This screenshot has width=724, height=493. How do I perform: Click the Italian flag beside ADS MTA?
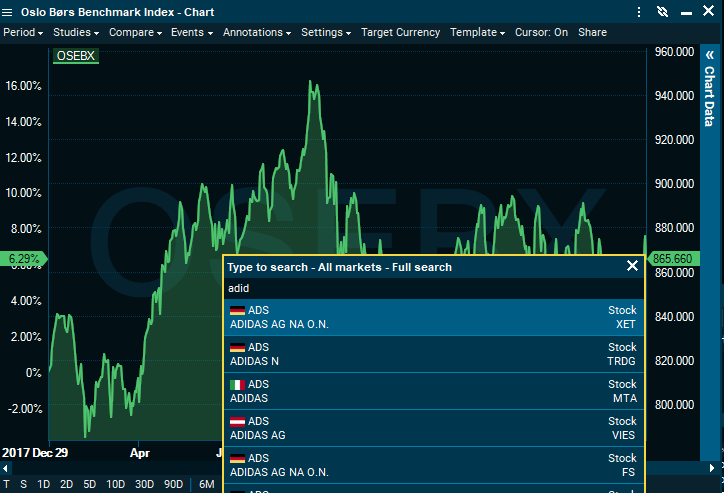pos(237,385)
